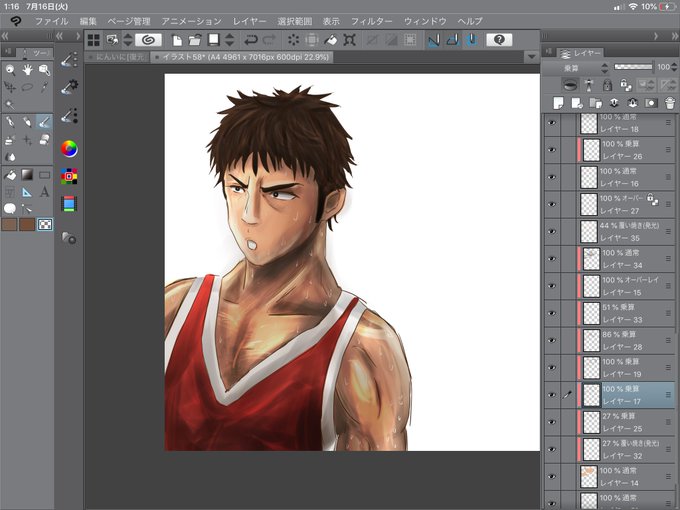Click the Fill bucket icon in command bar
This screenshot has width=680, height=510.
click(x=331, y=40)
